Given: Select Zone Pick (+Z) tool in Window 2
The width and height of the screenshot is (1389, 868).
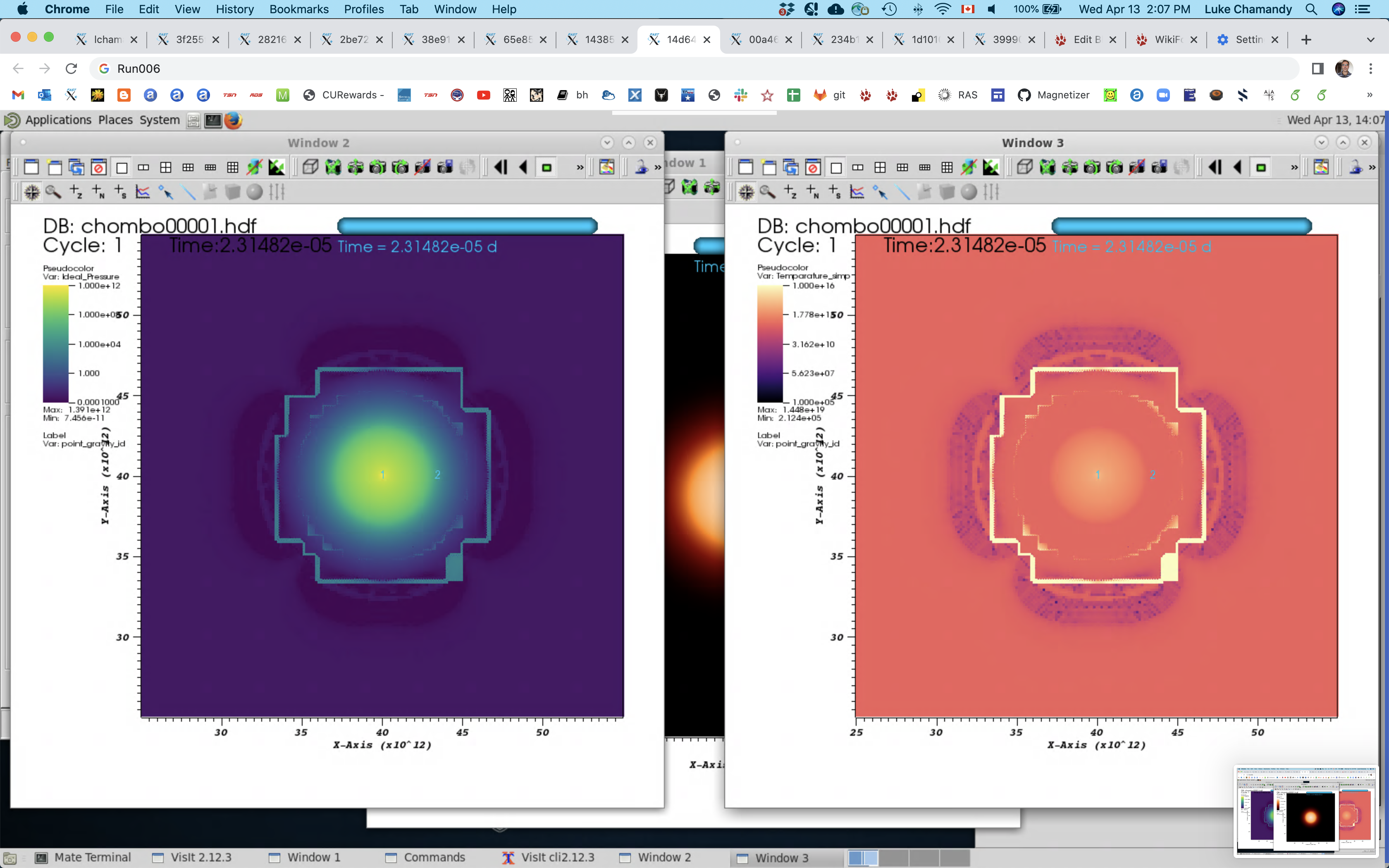Looking at the screenshot, I should pyautogui.click(x=76, y=192).
